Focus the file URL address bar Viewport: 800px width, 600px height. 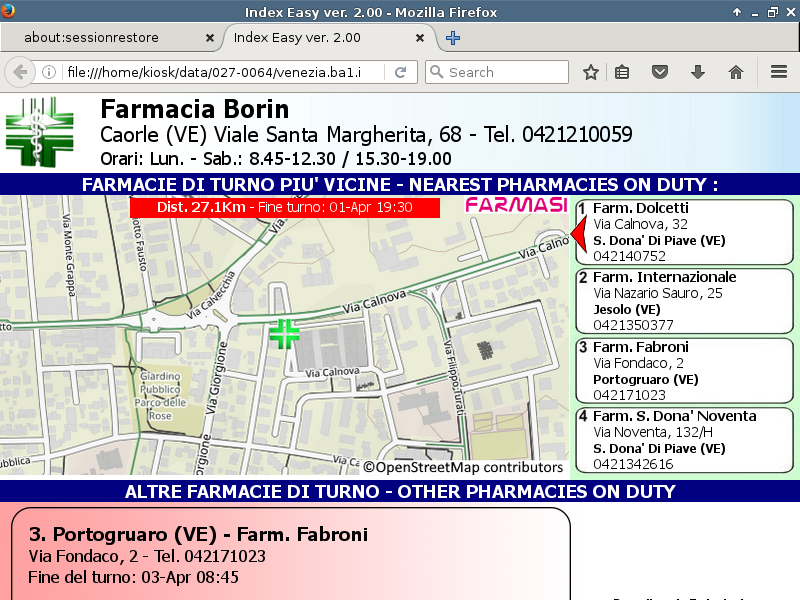220,72
